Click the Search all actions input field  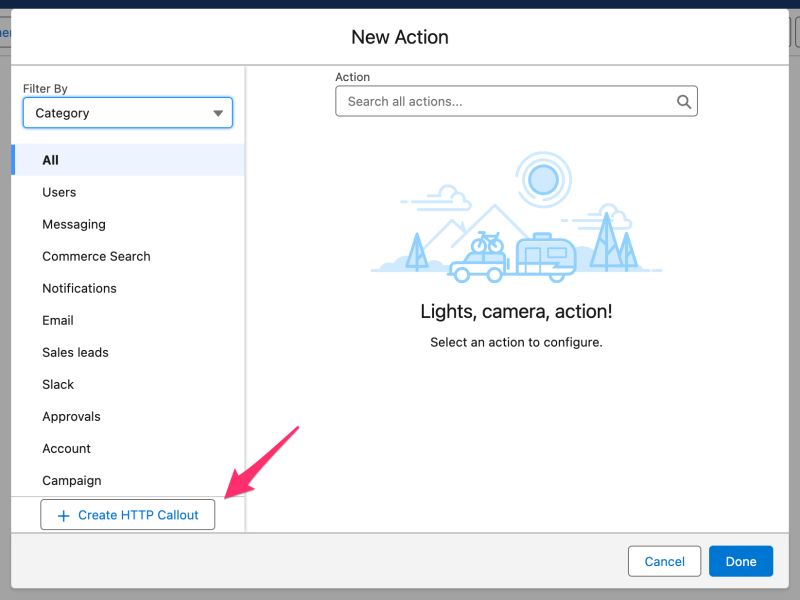(x=500, y=101)
